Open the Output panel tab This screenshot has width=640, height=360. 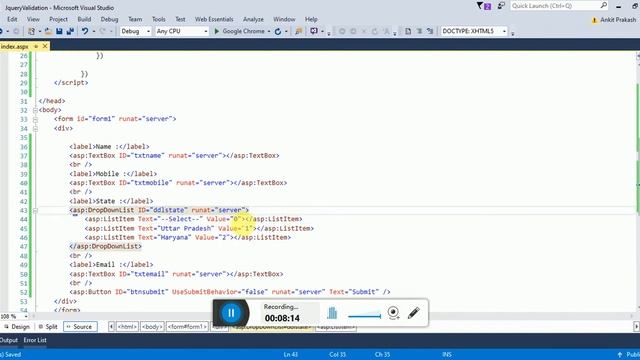9,340
